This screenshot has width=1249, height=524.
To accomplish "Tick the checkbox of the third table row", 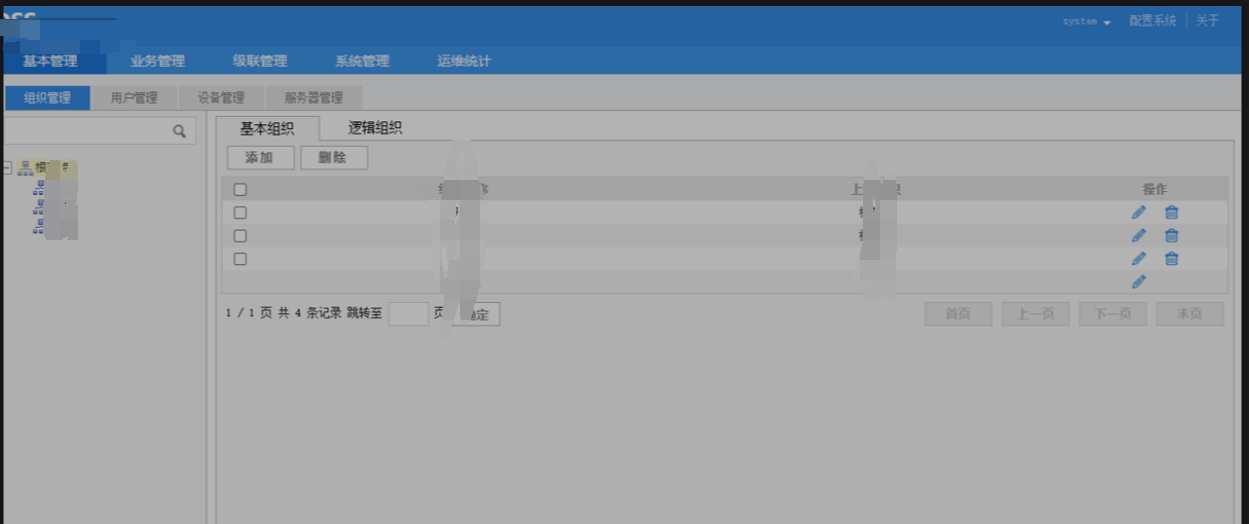I will pyautogui.click(x=240, y=259).
